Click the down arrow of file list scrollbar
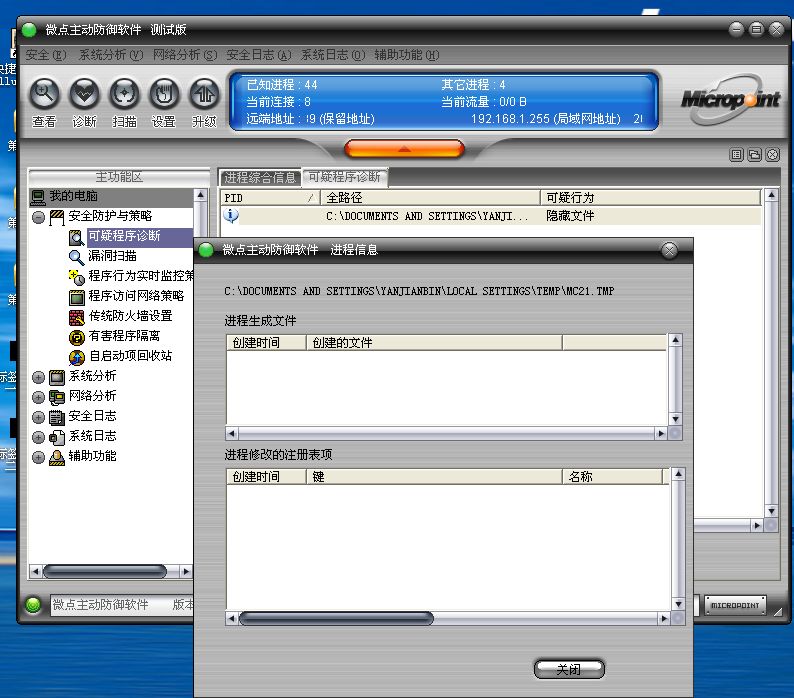Image resolution: width=794 pixels, height=698 pixels. (676, 419)
